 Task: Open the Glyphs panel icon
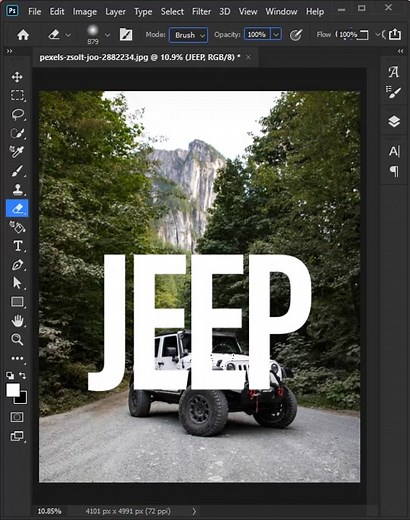[x=394, y=72]
